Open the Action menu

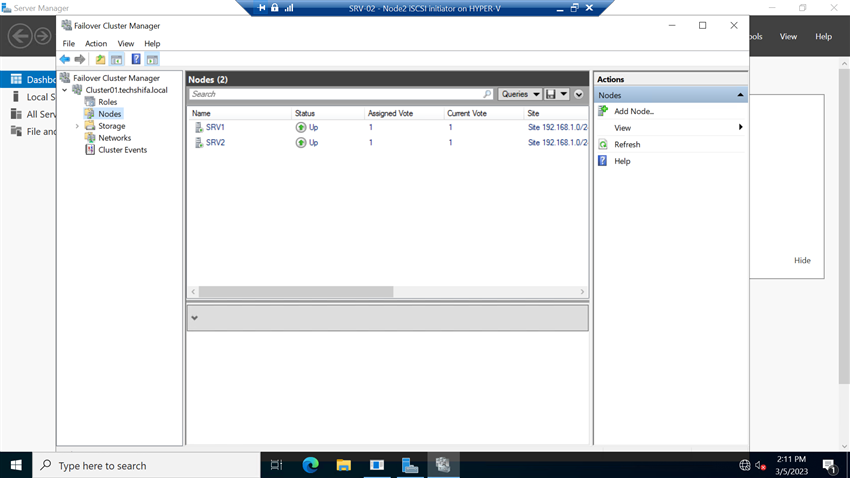coord(96,43)
